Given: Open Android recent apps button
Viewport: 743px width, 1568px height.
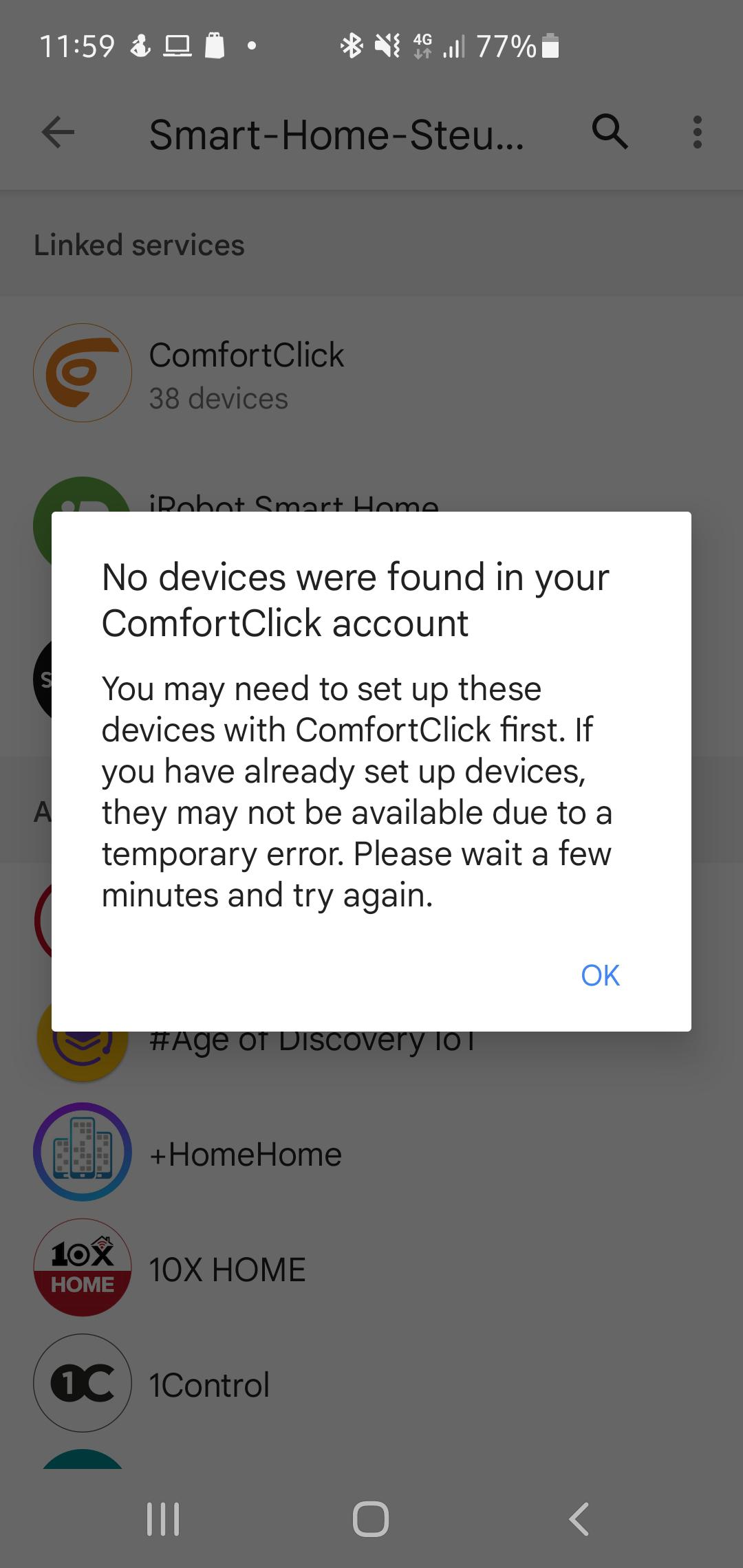Looking at the screenshot, I should (x=163, y=1519).
